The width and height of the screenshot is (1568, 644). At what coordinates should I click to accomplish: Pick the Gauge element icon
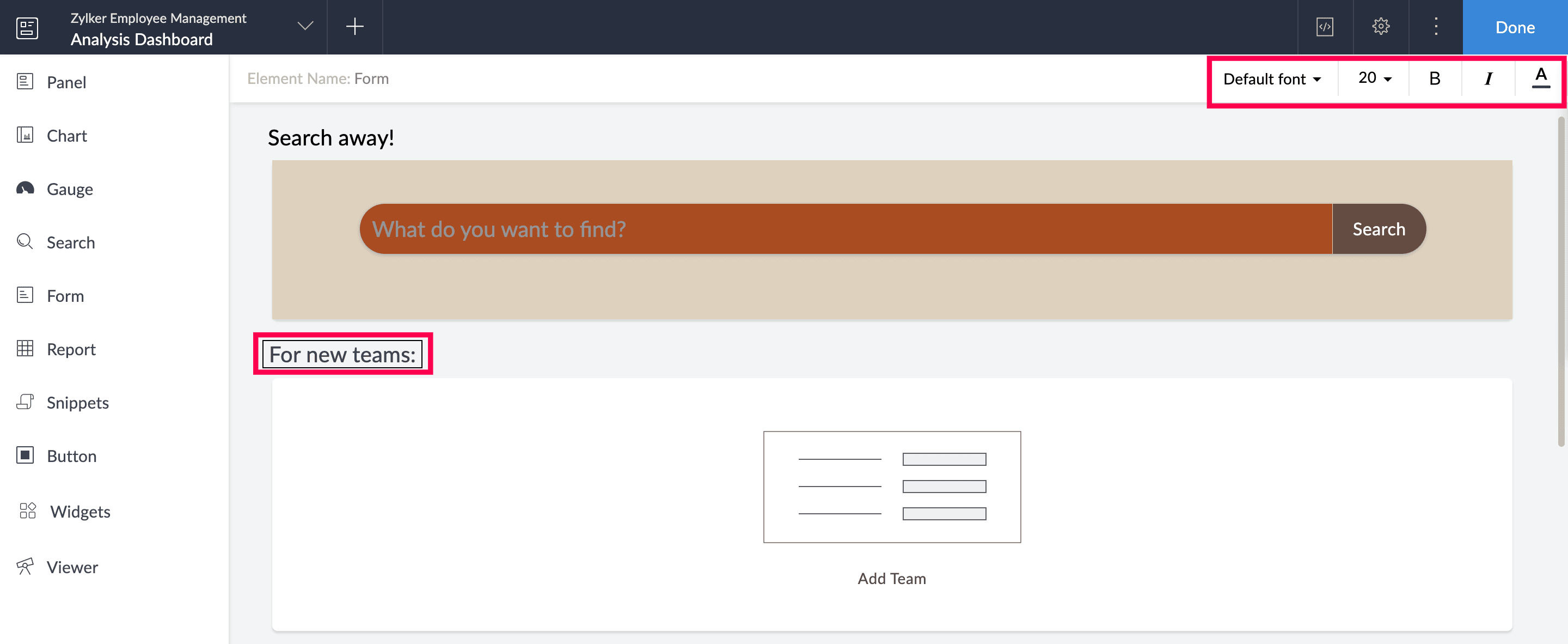25,189
